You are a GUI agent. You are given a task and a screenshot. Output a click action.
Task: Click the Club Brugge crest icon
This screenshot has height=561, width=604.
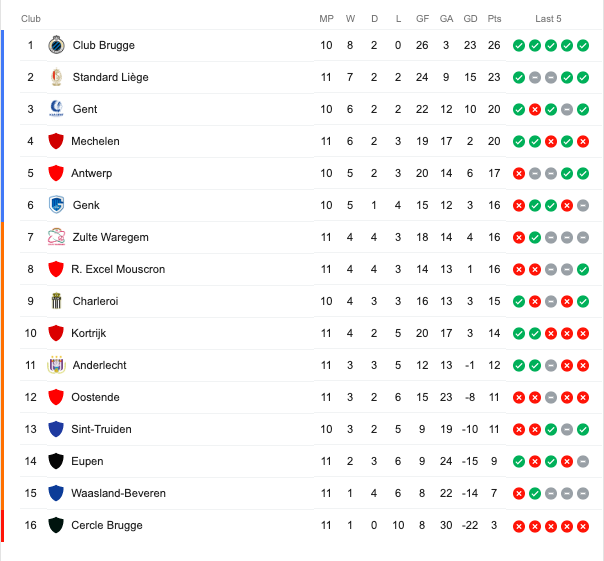56,45
